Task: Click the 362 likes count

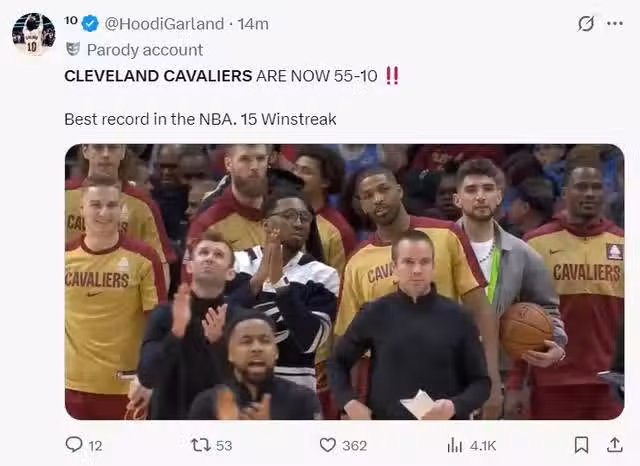Action: point(354,446)
